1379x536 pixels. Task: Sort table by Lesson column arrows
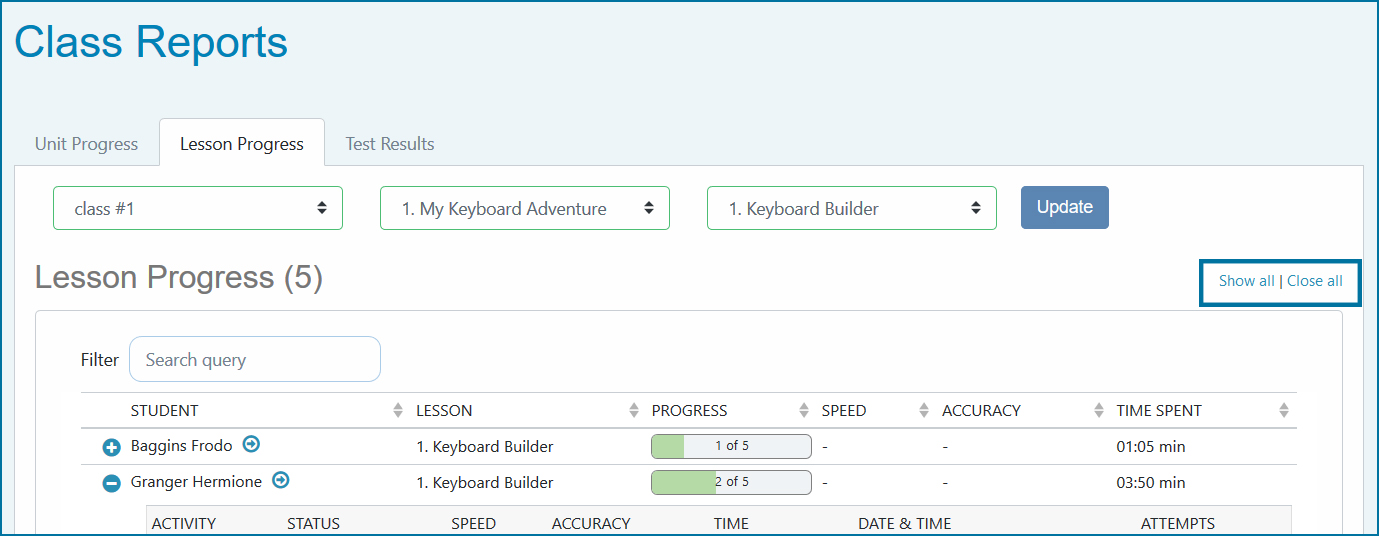[x=634, y=411]
